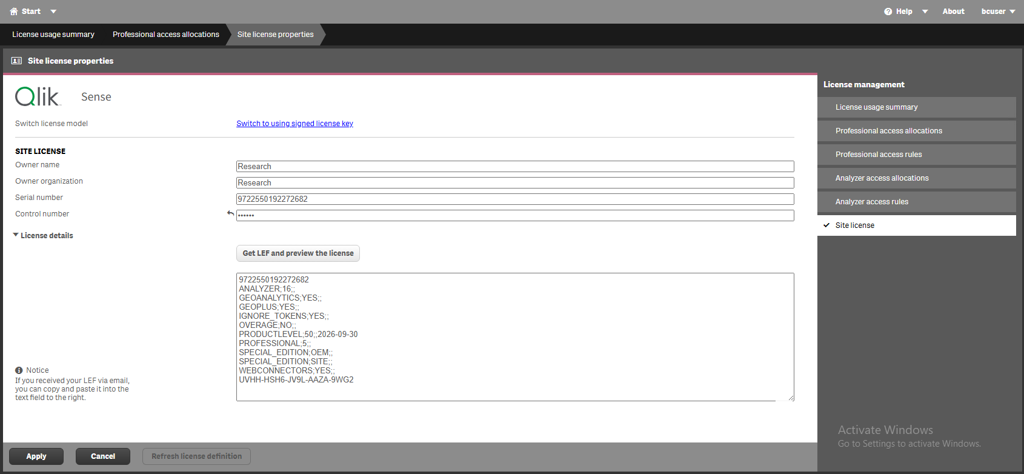This screenshot has width=1024, height=474.
Task: Open Analyzer access rules in sidebar
Action: click(916, 202)
